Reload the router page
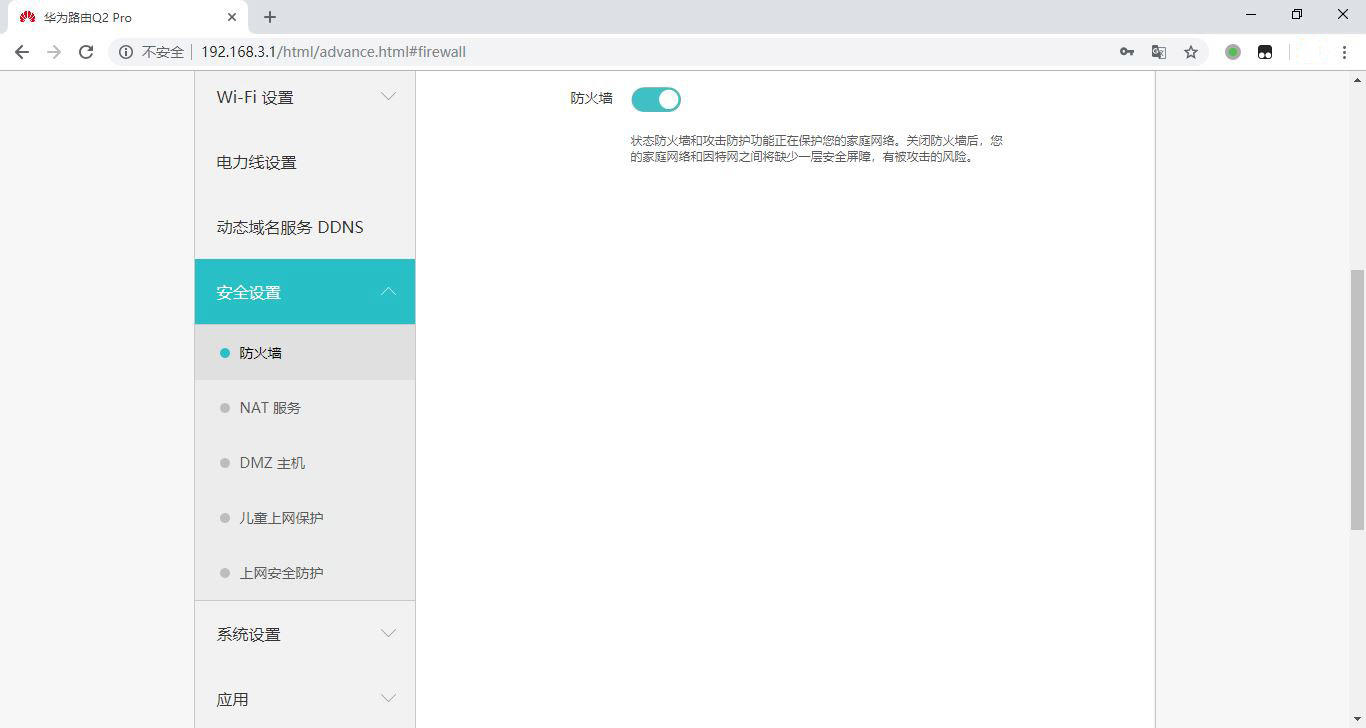The height and width of the screenshot is (728, 1366). click(x=86, y=52)
